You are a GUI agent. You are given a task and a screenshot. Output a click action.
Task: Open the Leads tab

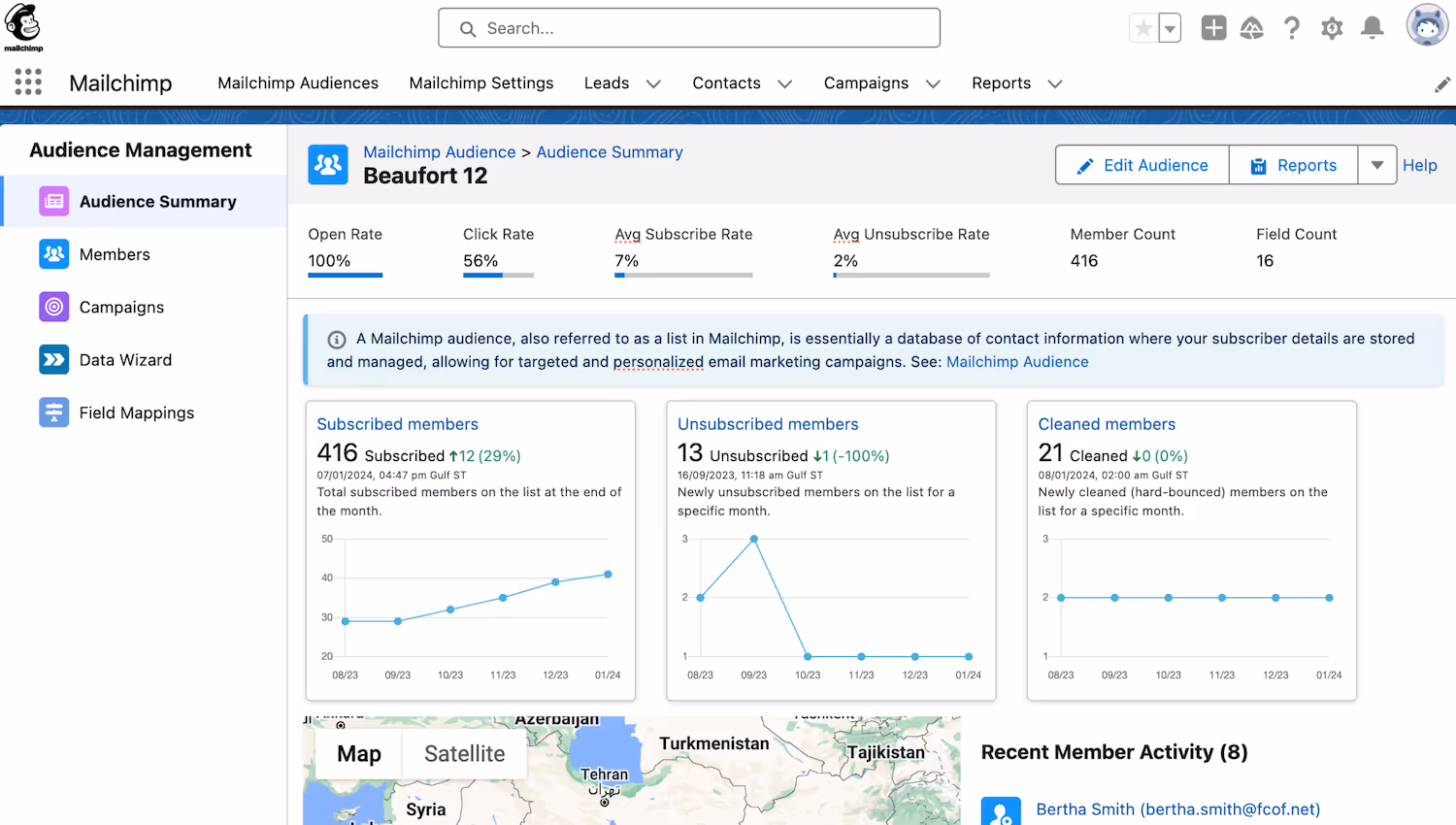click(x=607, y=83)
